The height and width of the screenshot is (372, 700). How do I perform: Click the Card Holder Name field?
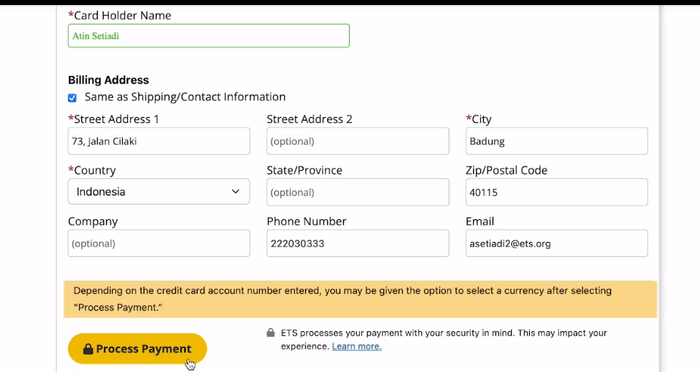pyautogui.click(x=208, y=36)
